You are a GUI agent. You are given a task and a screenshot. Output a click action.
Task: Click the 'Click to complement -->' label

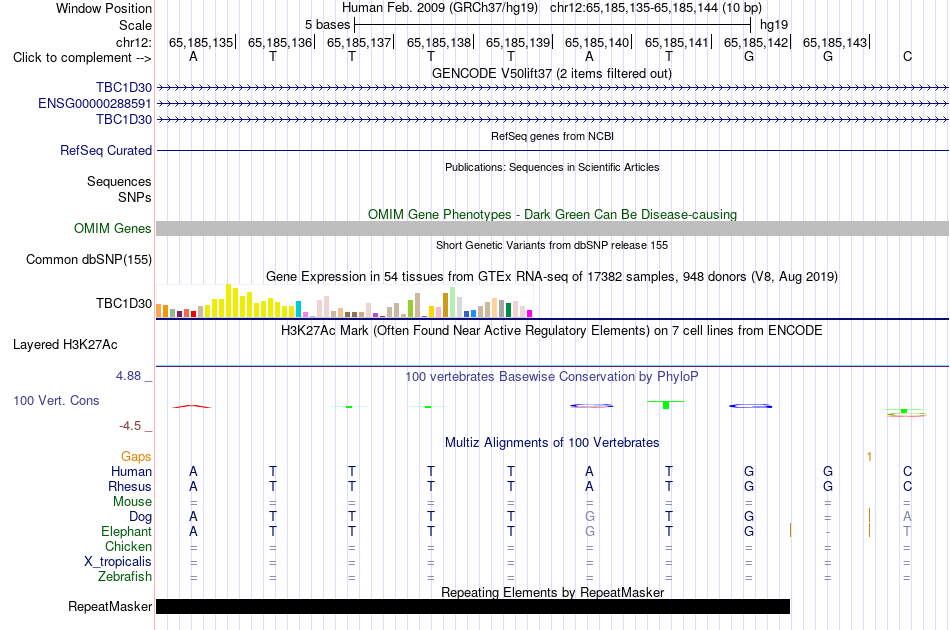[x=82, y=58]
